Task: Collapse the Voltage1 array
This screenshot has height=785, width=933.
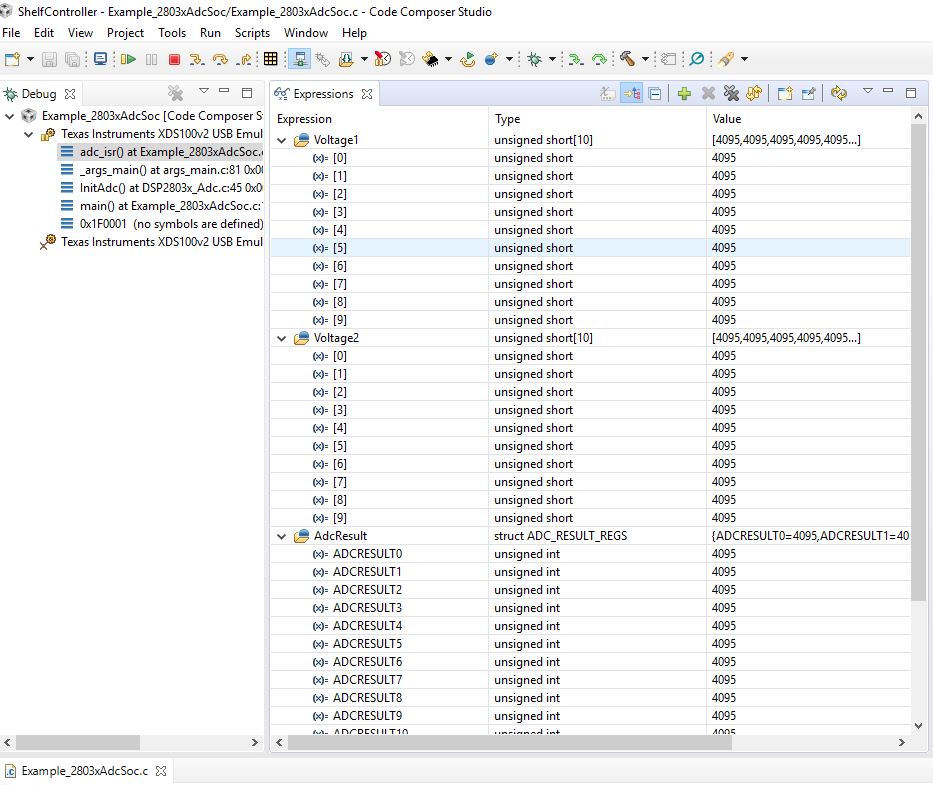Action: click(x=281, y=139)
